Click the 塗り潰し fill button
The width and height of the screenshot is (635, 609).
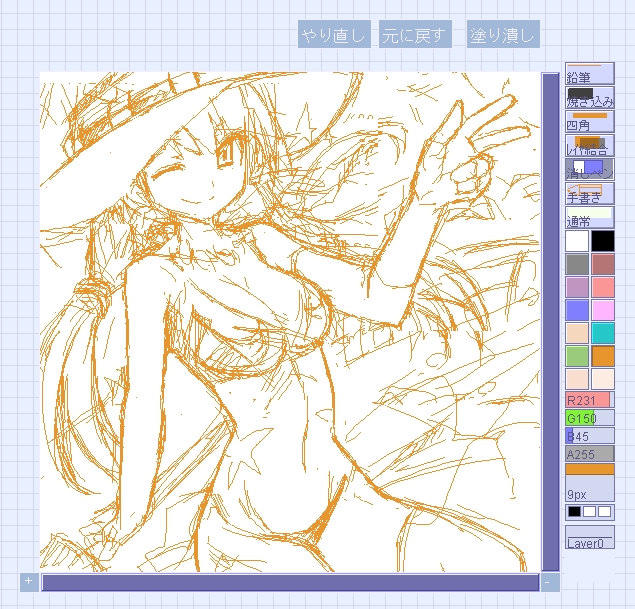coord(503,34)
